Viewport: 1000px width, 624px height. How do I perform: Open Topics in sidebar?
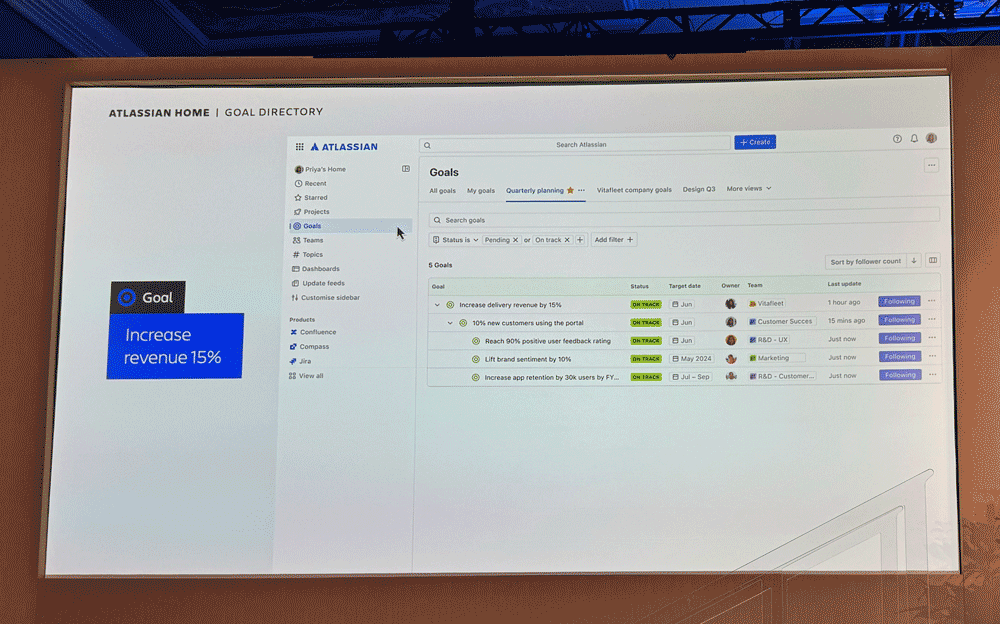point(307,255)
